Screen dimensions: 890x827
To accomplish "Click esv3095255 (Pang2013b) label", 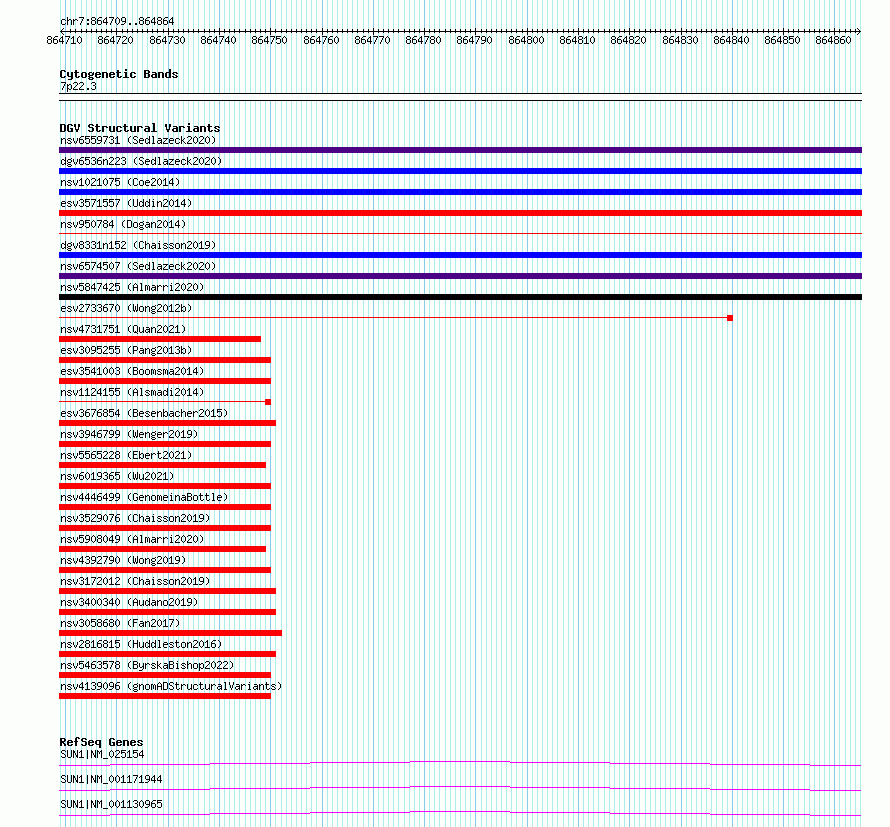I will click(126, 350).
